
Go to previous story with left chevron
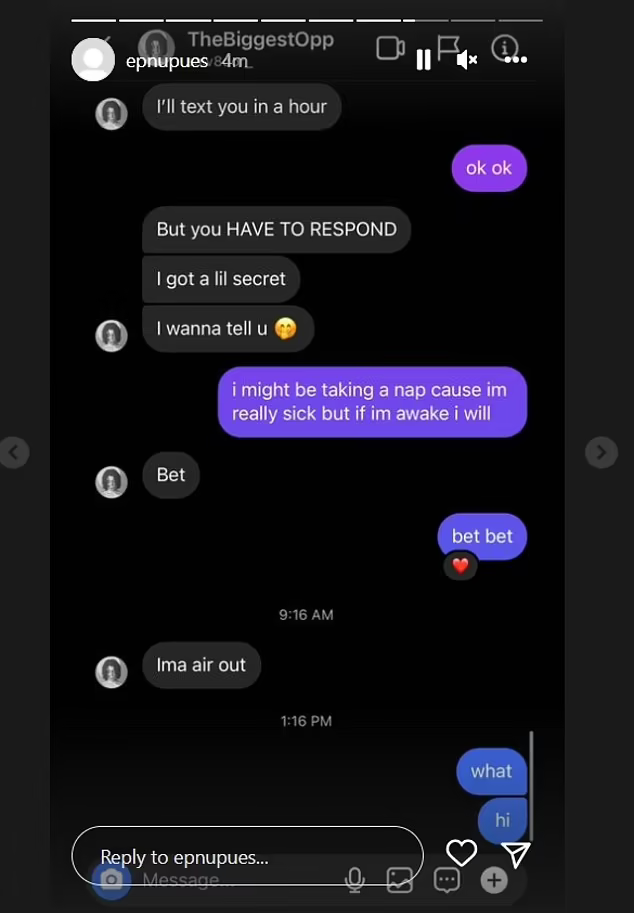(14, 452)
